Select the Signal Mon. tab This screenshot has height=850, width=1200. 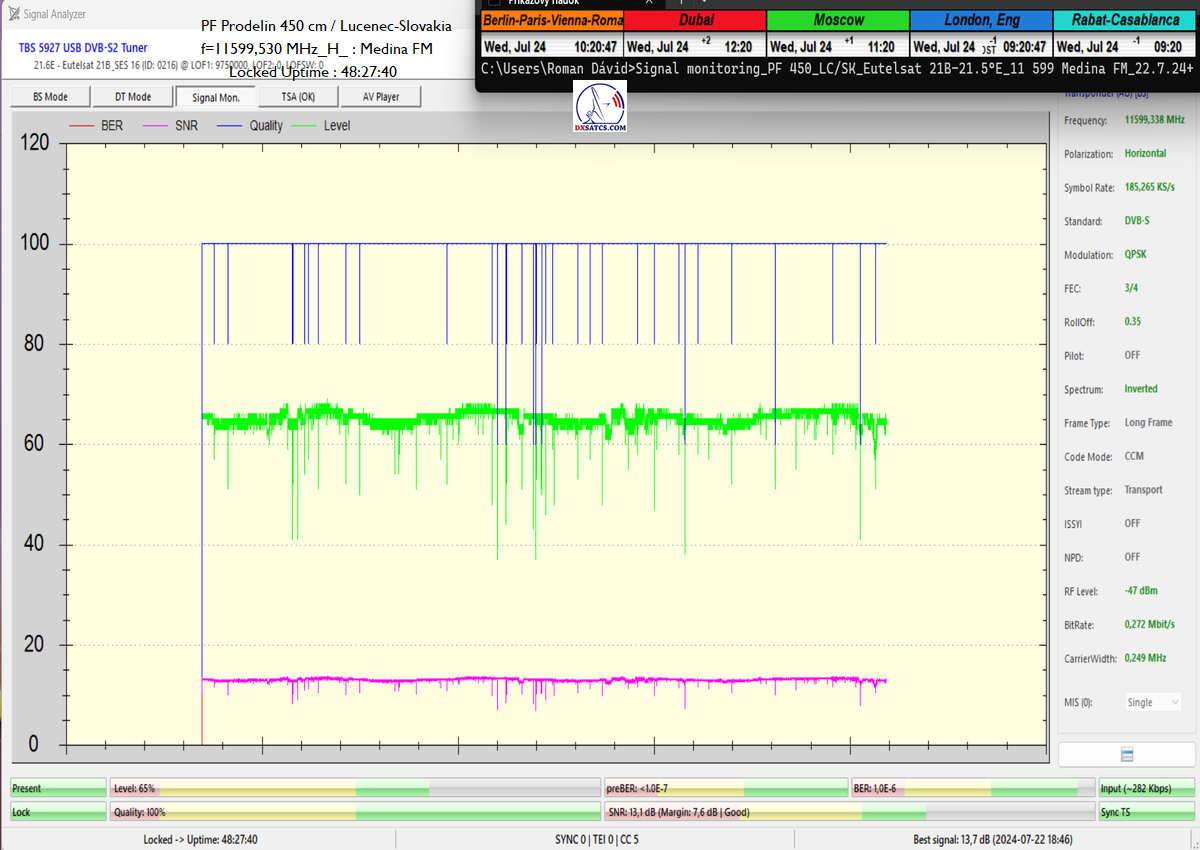coord(215,97)
